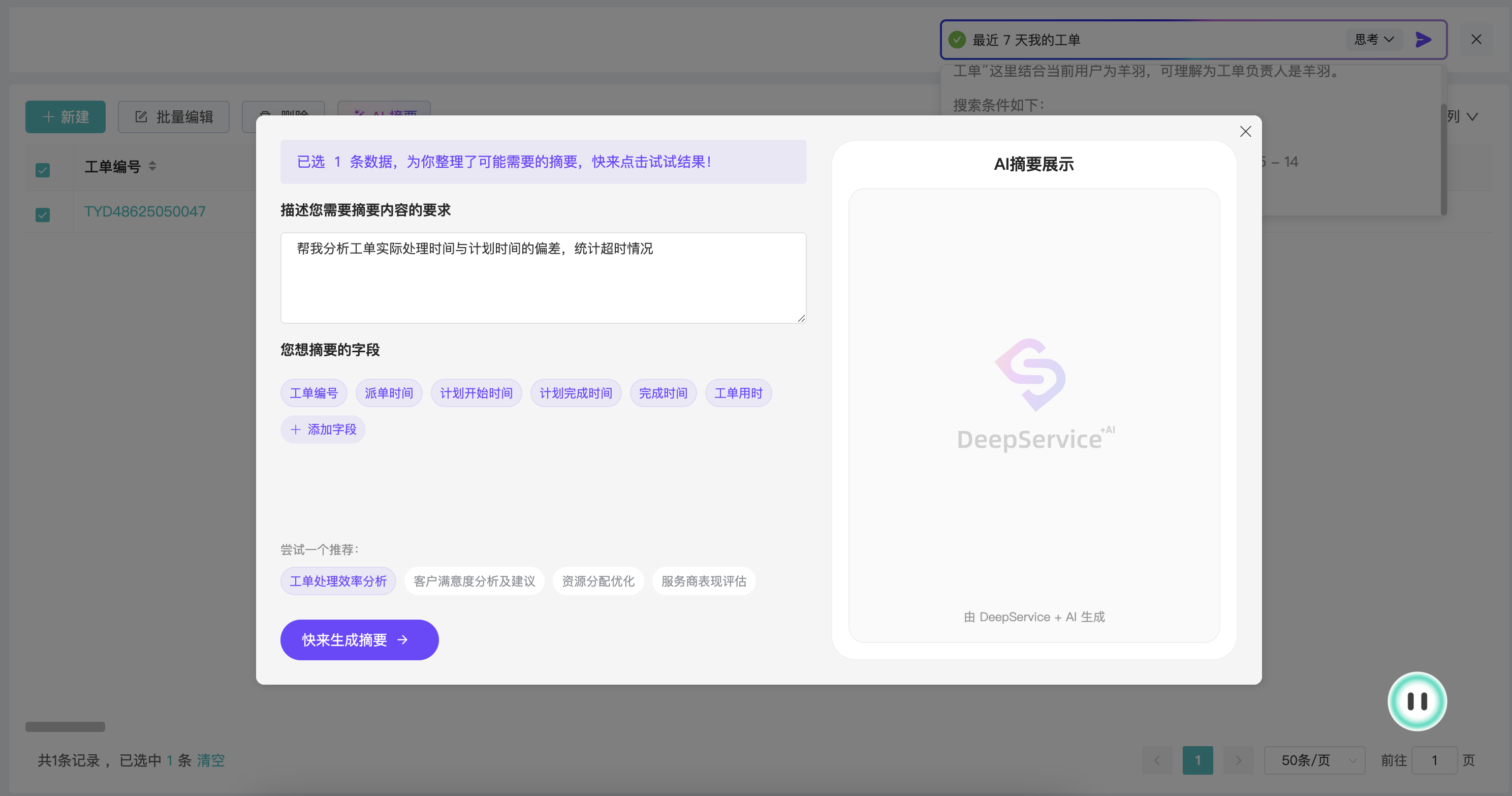Select the 计划完成时间 field tag

(x=576, y=393)
